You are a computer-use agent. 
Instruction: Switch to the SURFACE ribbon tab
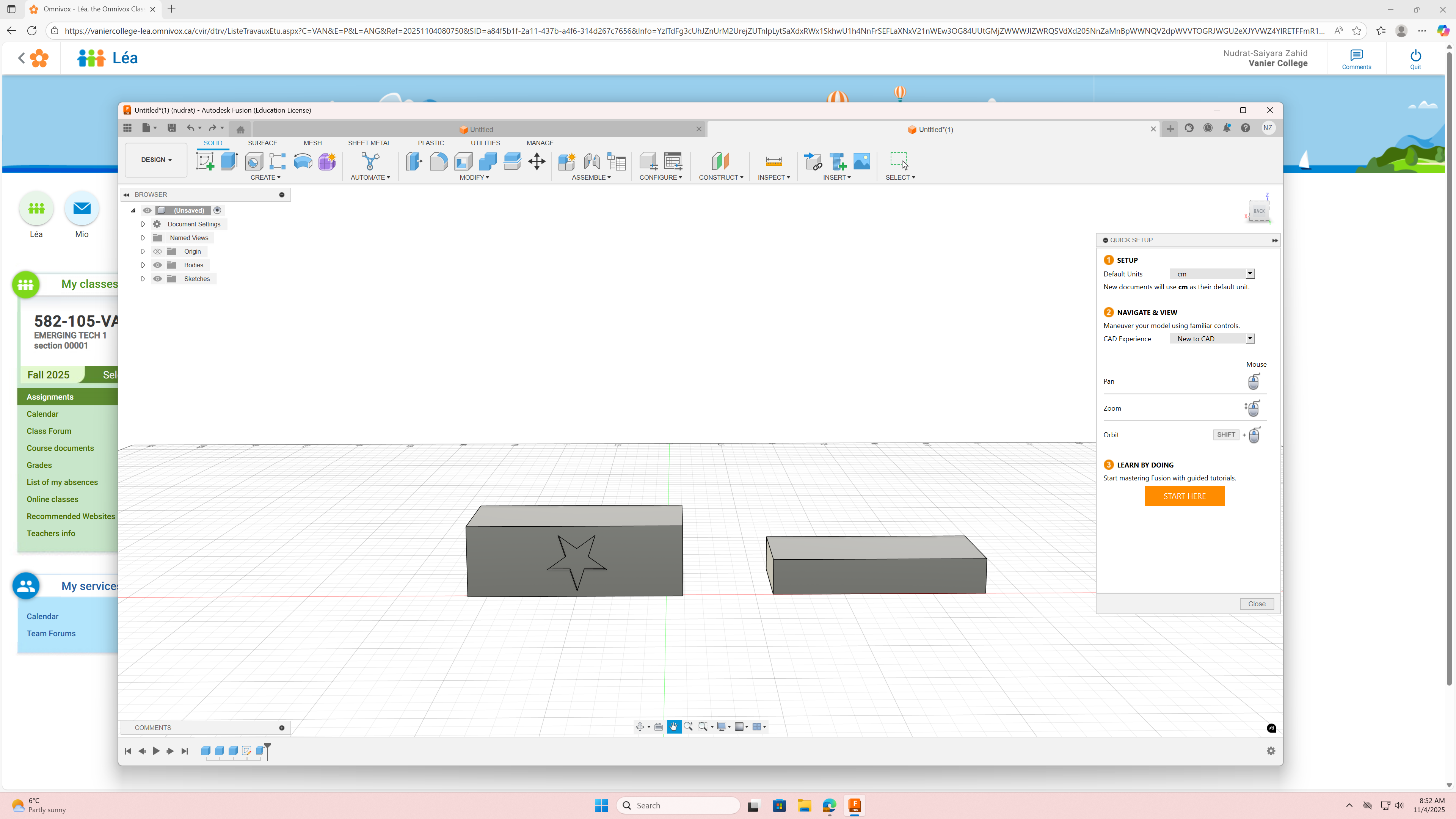point(262,143)
